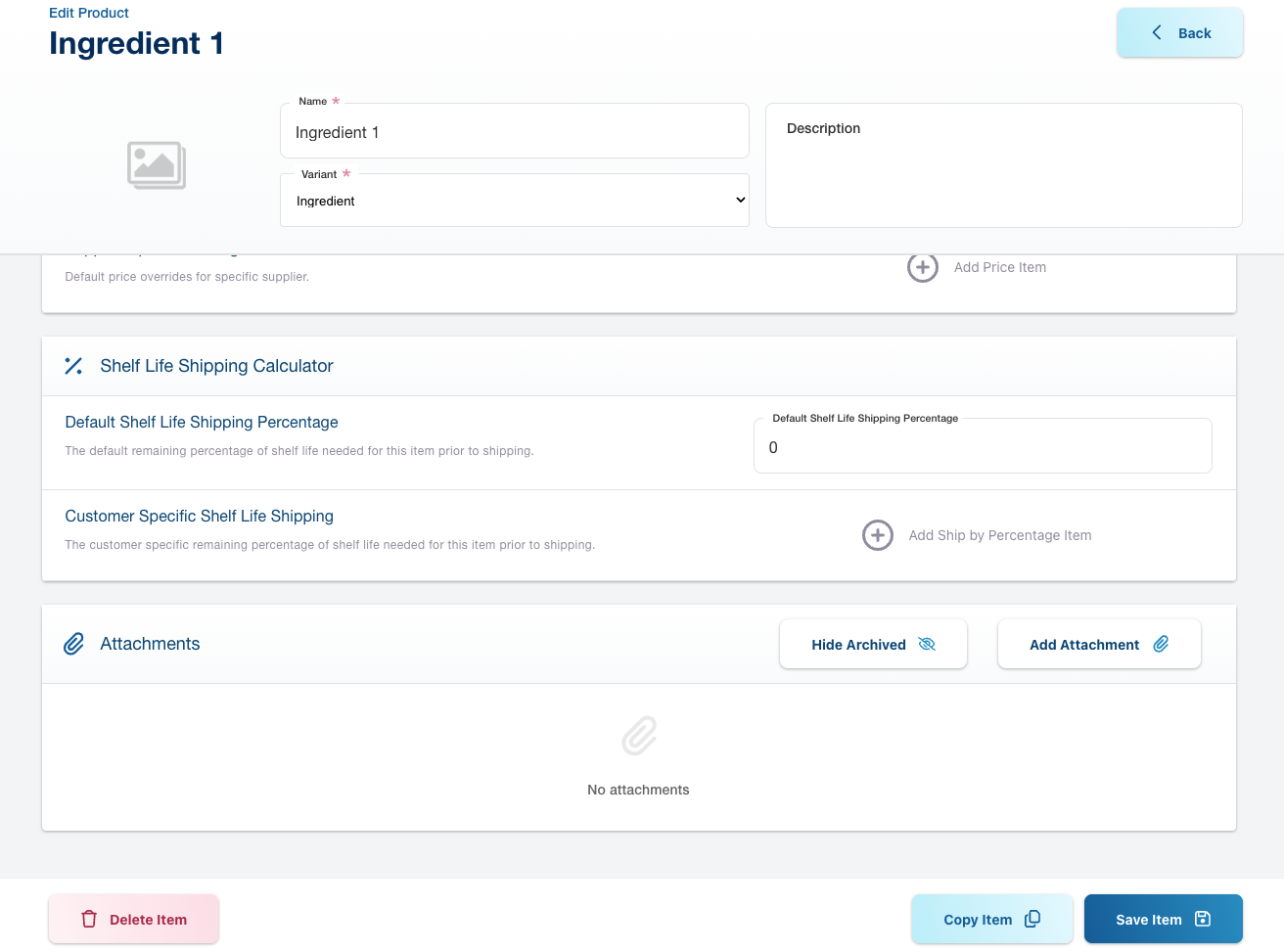The width and height of the screenshot is (1284, 952).
Task: Click the product image placeholder icon
Action: 157,165
